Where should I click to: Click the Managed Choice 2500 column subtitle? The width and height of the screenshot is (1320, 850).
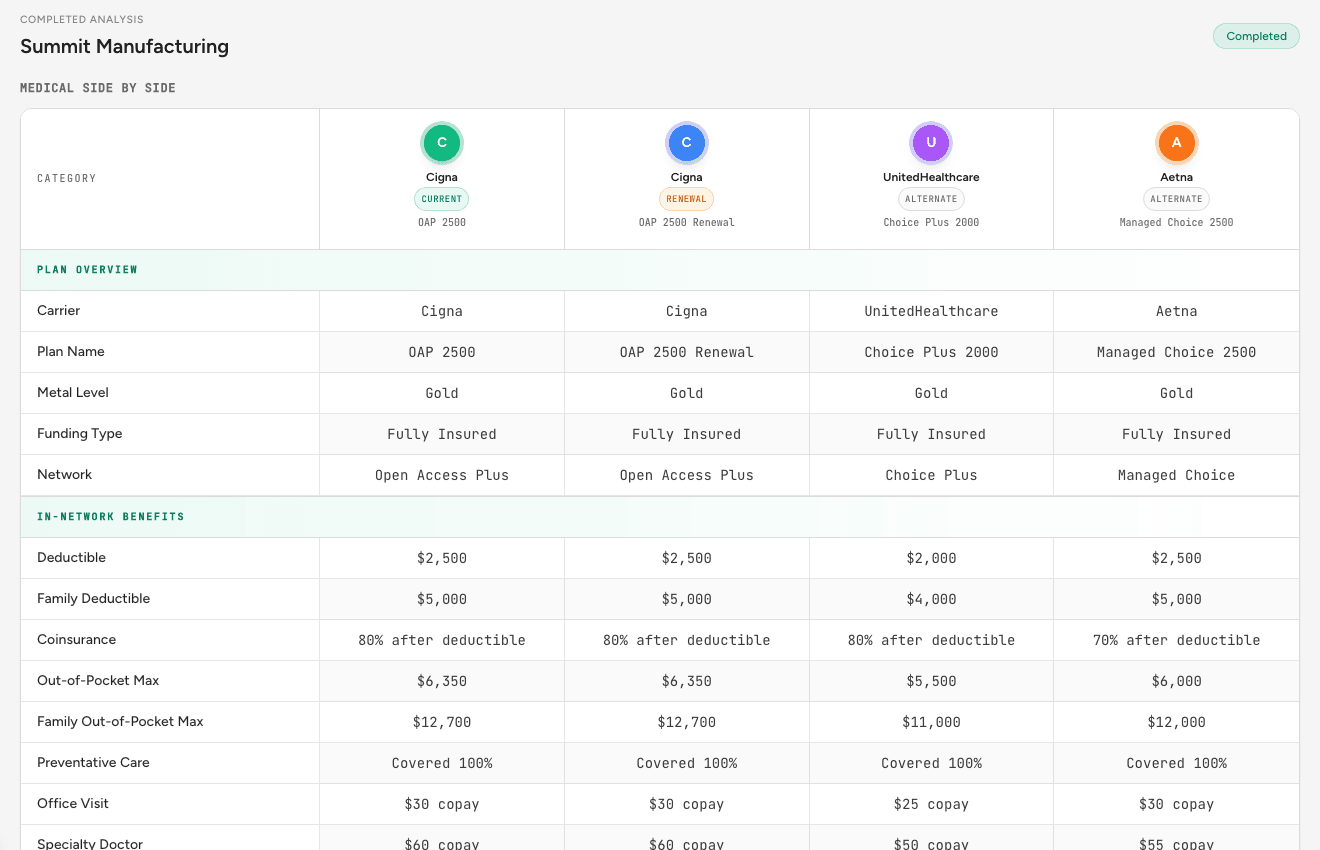(1176, 222)
